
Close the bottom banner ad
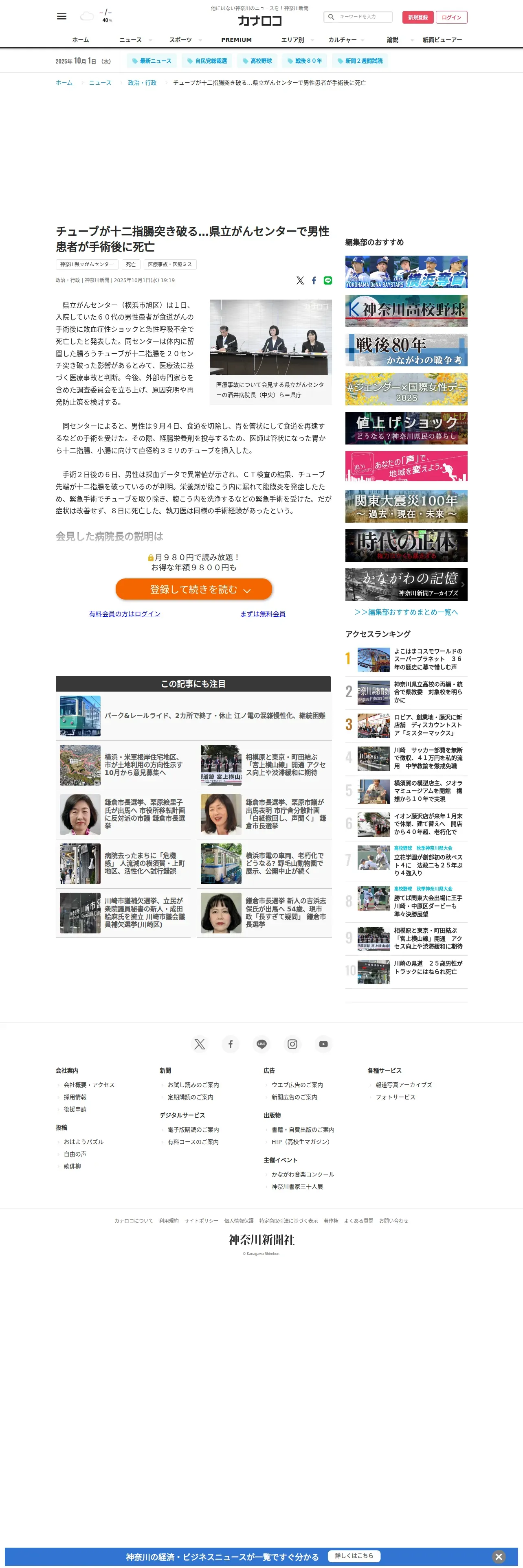tap(499, 1557)
